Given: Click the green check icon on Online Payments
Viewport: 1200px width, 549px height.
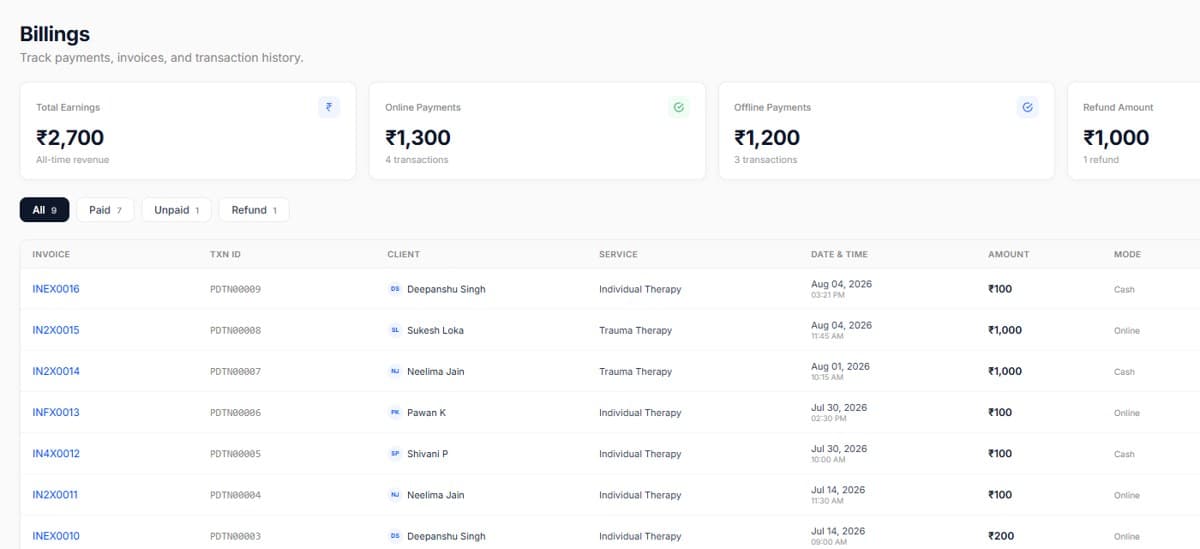Looking at the screenshot, I should click(x=678, y=107).
